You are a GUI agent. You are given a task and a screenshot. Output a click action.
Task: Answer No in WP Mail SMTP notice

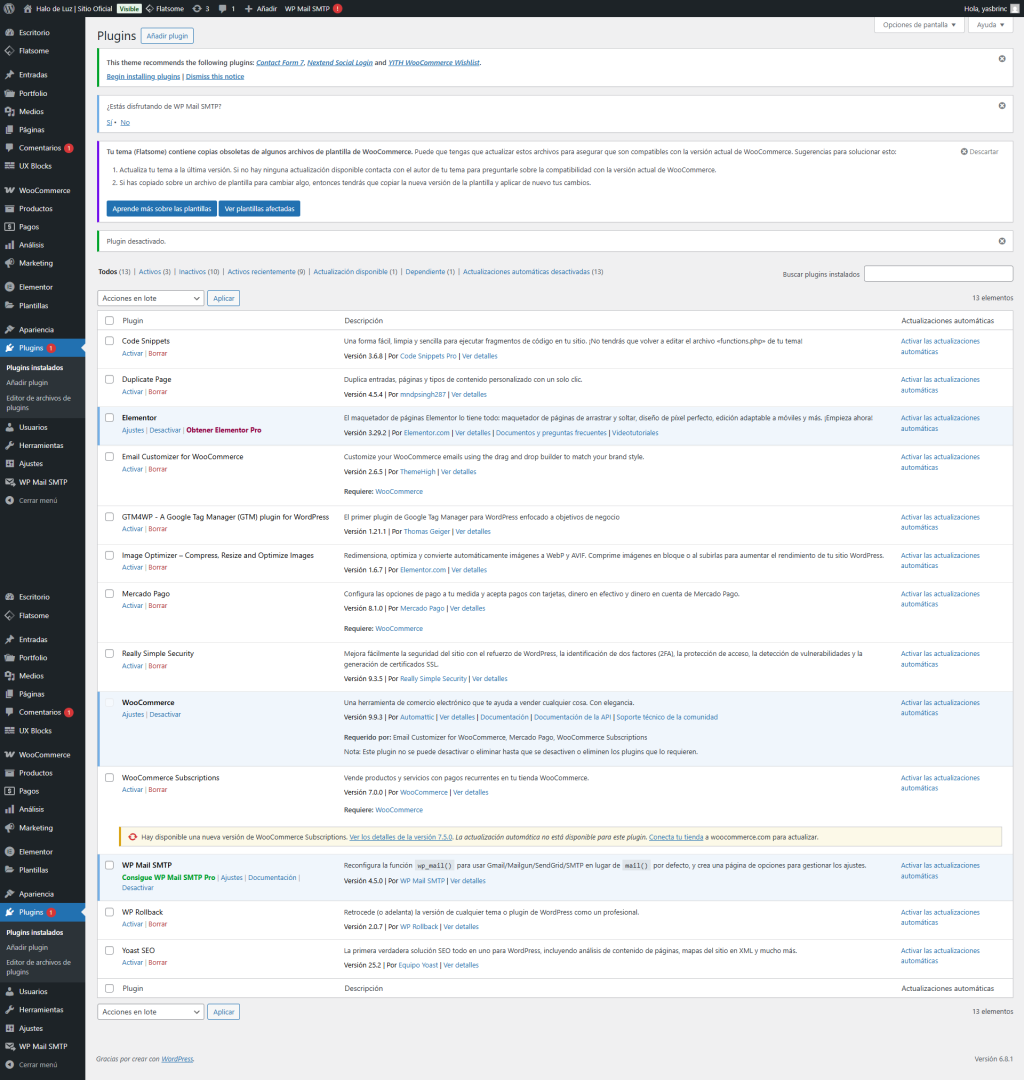click(125, 123)
